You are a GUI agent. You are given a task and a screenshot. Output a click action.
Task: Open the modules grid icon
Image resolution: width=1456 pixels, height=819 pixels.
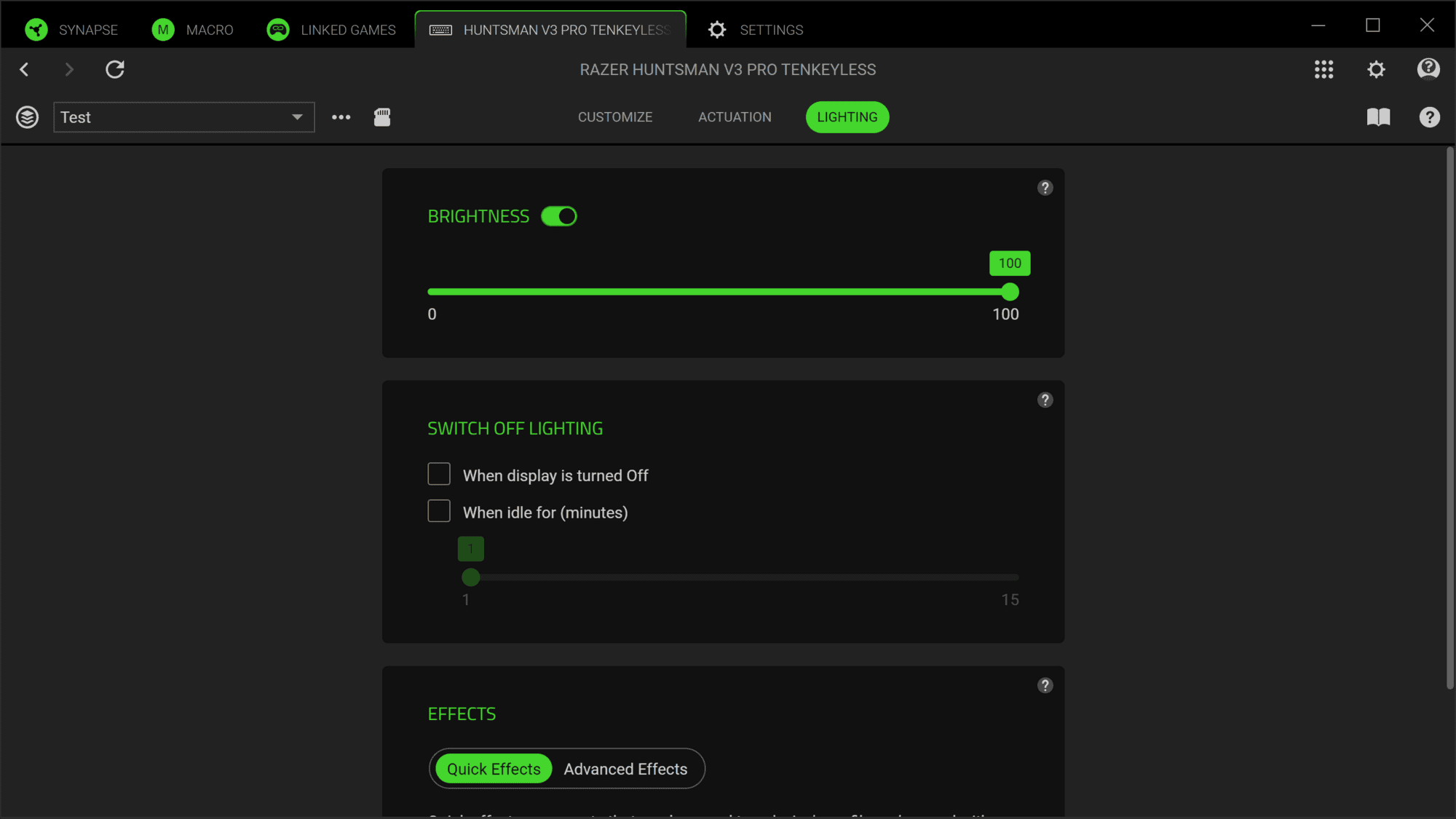(1324, 69)
